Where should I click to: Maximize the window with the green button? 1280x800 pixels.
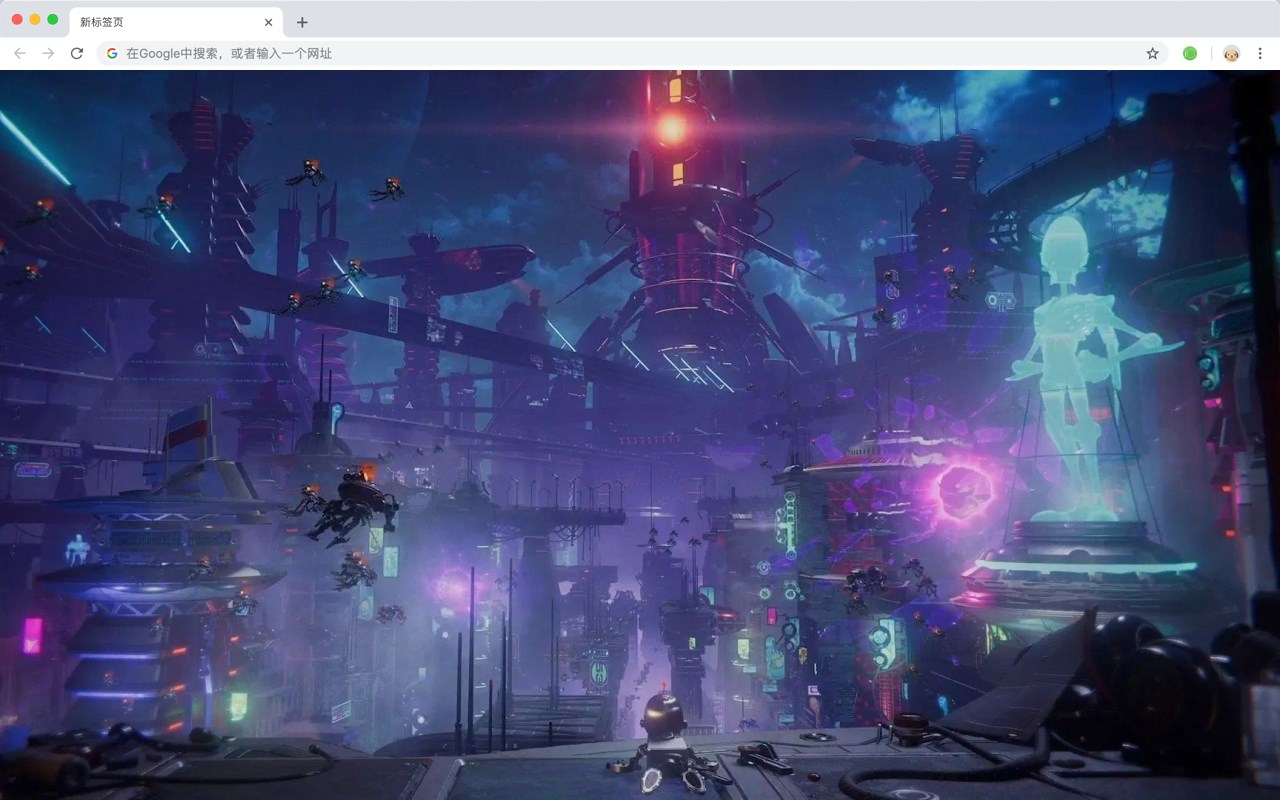point(53,19)
